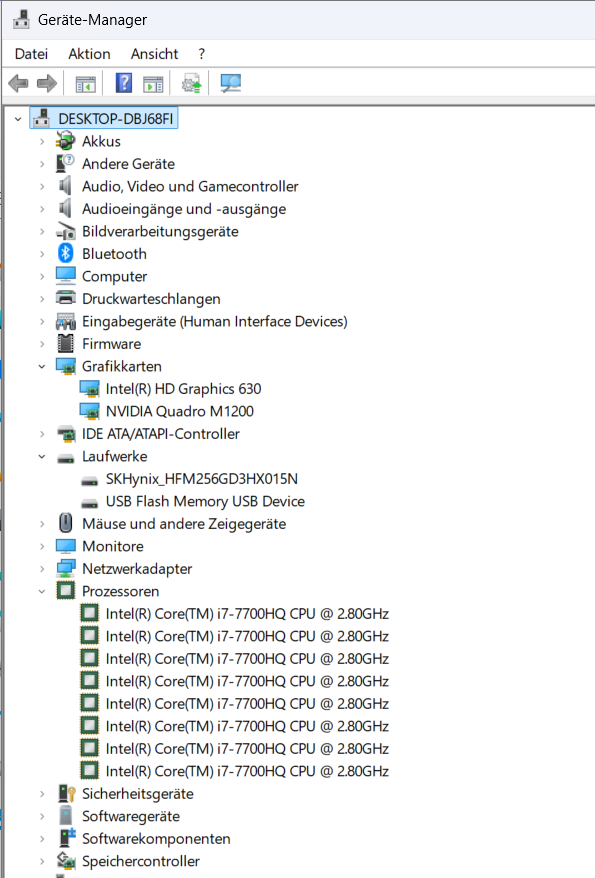Open the ? help menu
Screen dimensions: 595x878
(x=202, y=54)
